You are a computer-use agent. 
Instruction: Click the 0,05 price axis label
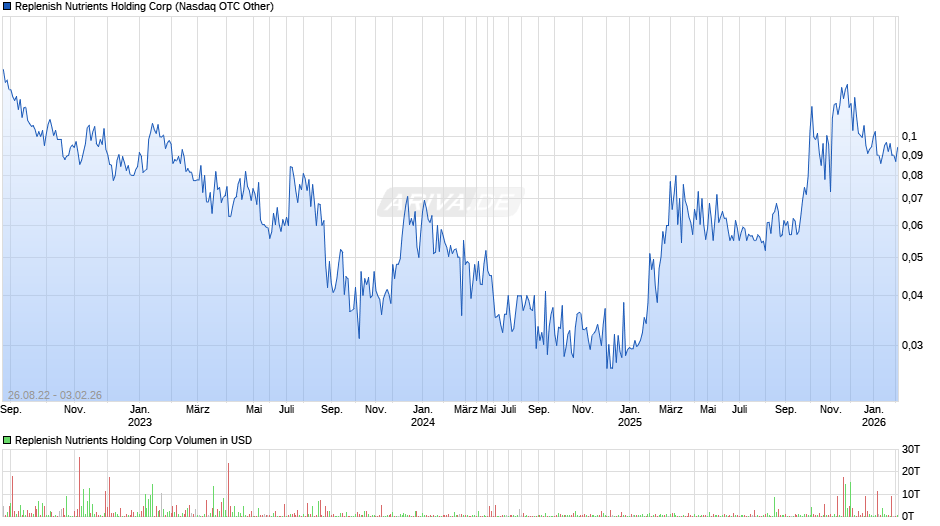tap(912, 257)
